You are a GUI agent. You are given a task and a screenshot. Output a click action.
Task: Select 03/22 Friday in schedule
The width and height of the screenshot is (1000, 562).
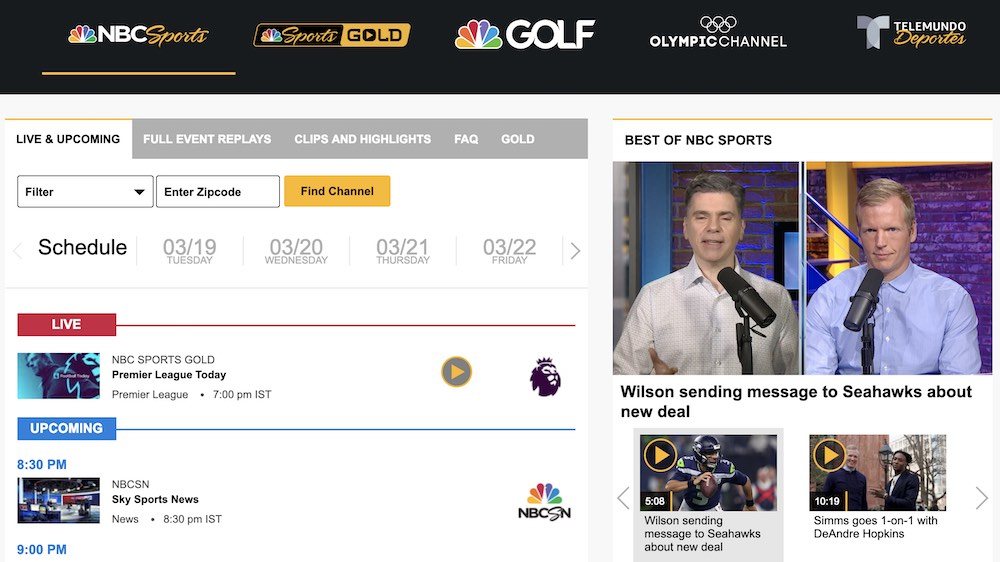pos(509,251)
